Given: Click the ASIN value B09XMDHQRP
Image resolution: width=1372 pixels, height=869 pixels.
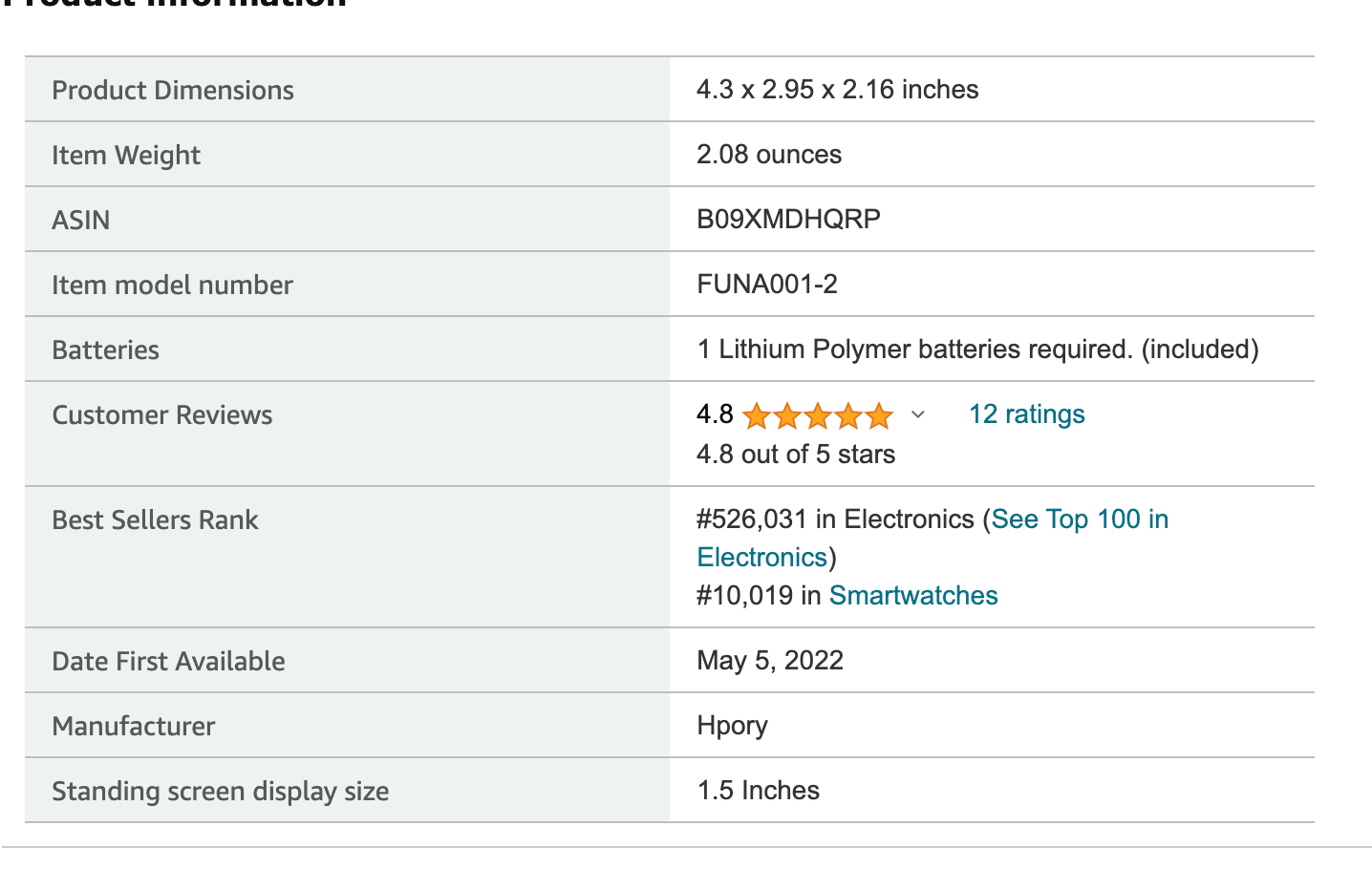Looking at the screenshot, I should click(788, 220).
